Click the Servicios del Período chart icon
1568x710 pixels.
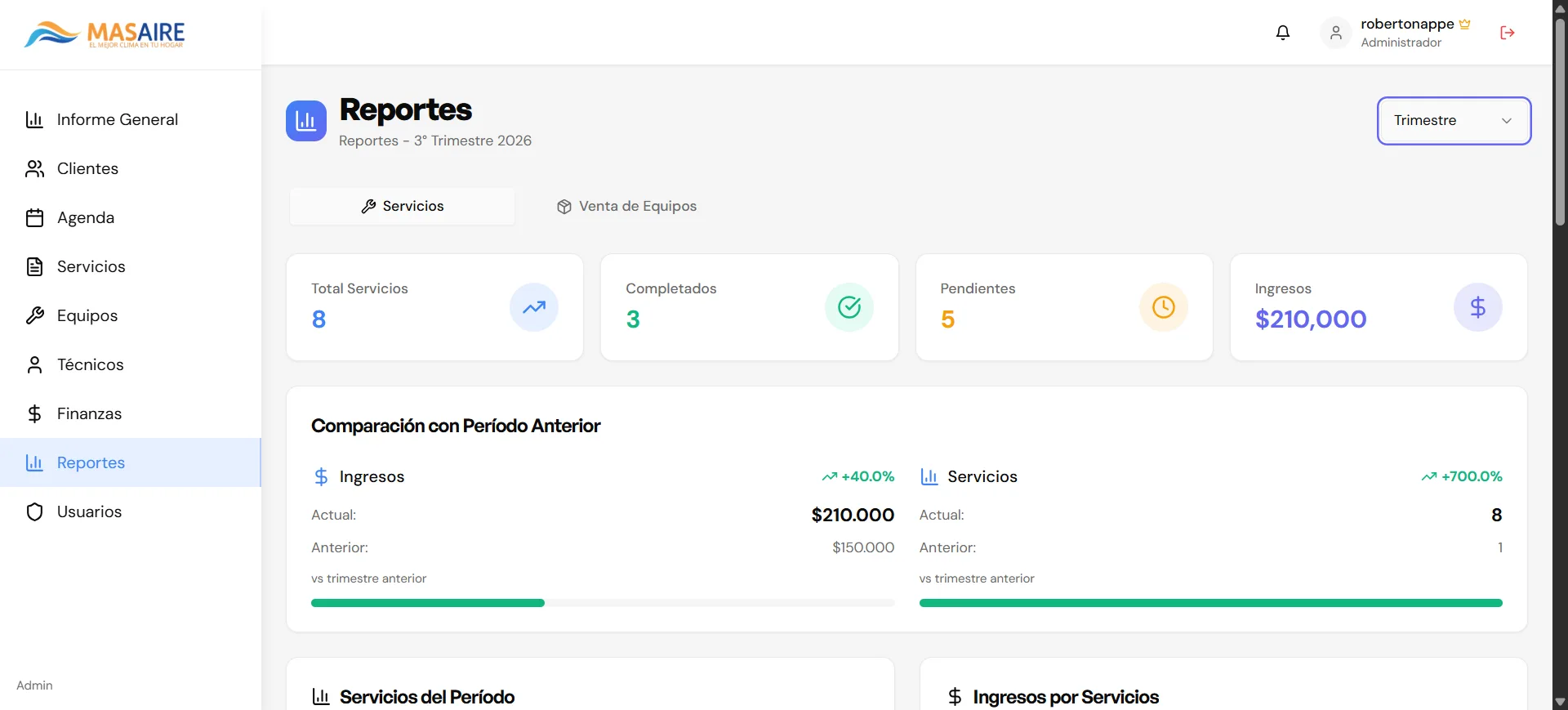pyautogui.click(x=321, y=697)
